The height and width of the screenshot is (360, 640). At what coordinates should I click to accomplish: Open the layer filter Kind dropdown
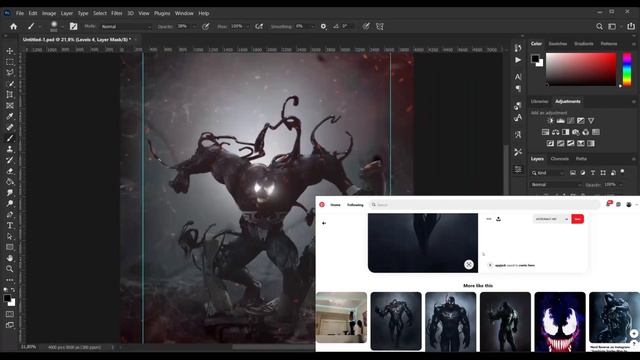pyautogui.click(x=547, y=173)
